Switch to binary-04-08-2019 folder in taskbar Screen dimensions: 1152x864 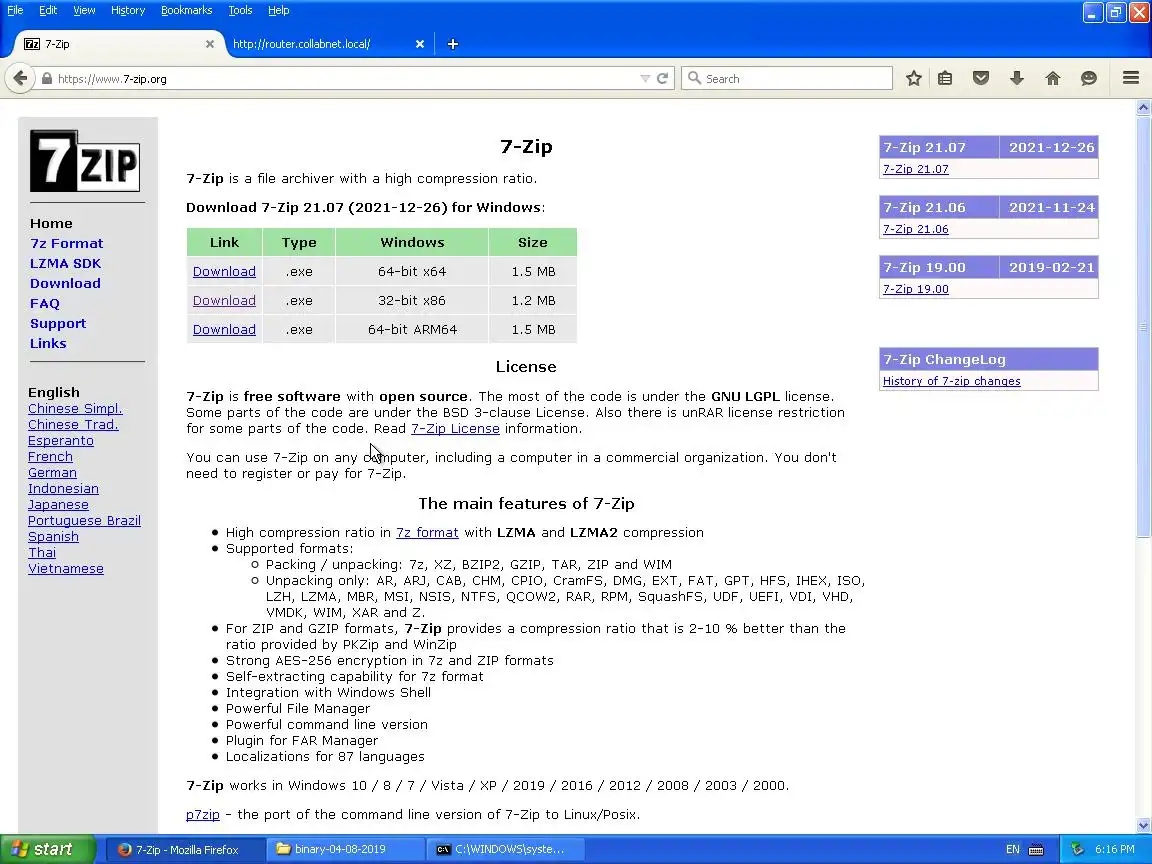(x=344, y=849)
